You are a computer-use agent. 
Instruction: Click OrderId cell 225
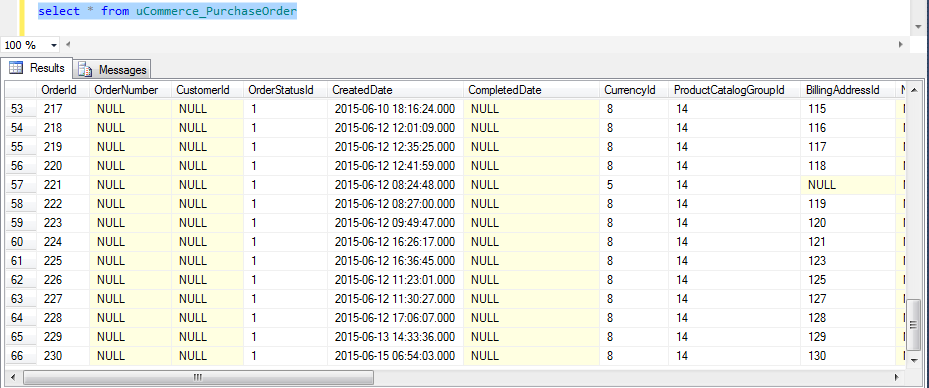[63, 261]
